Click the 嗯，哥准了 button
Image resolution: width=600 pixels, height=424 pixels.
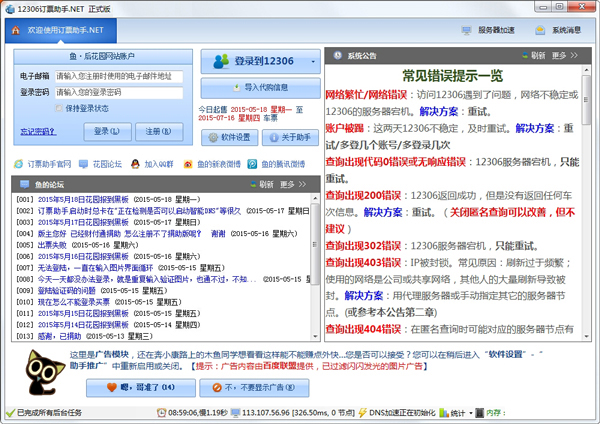pos(141,388)
